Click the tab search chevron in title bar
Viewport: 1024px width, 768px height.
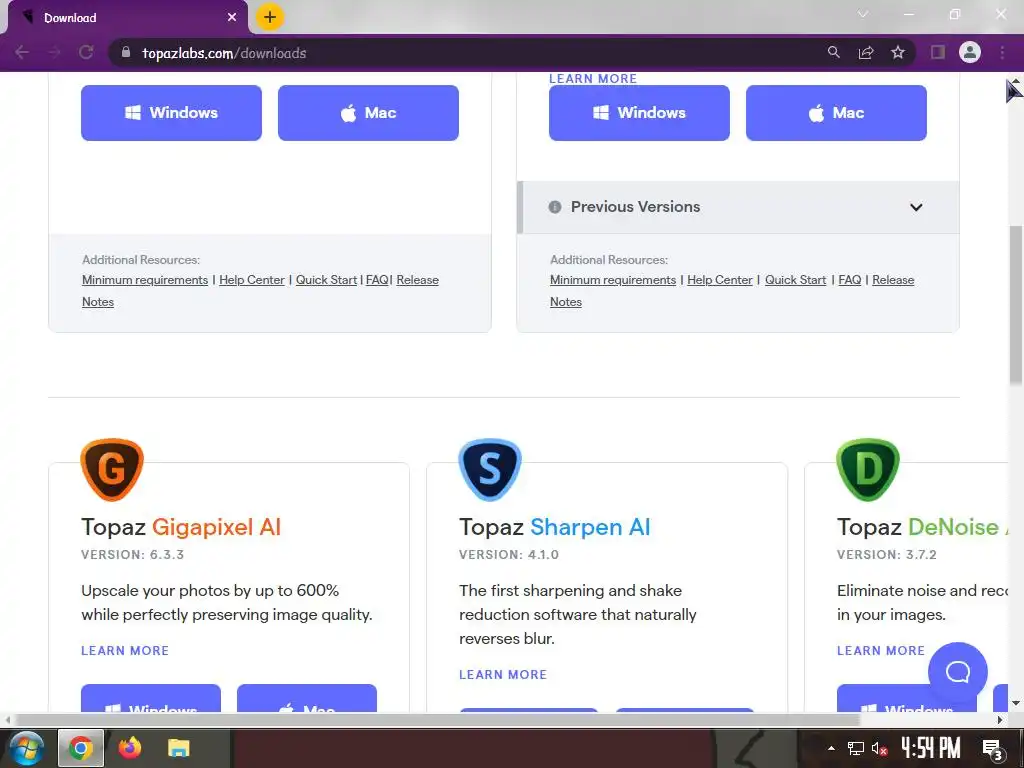pyautogui.click(x=863, y=14)
